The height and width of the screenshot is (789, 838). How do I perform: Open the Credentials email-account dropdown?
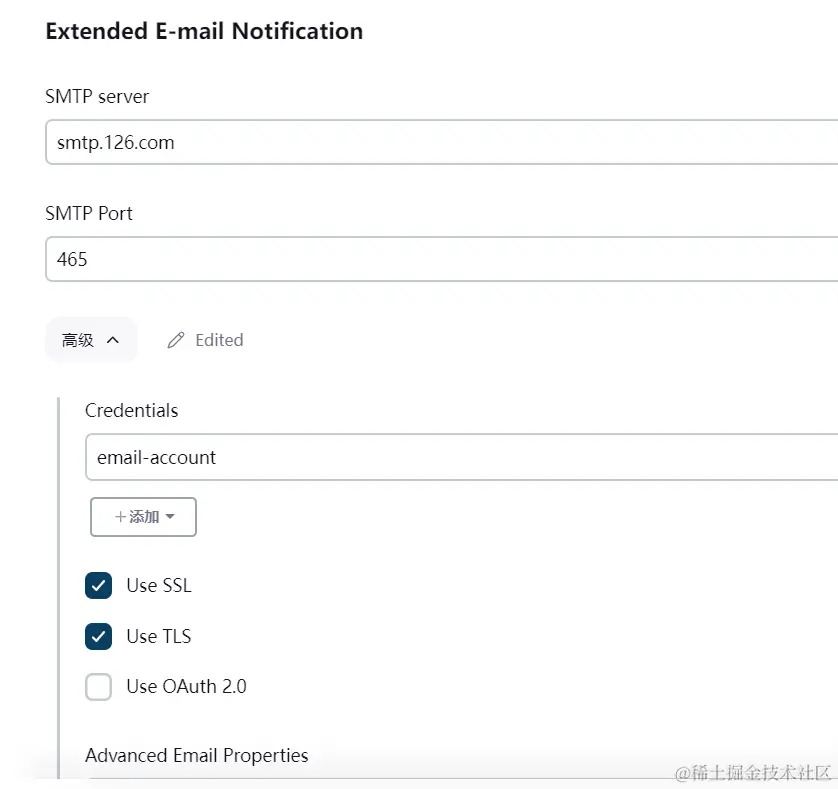460,457
